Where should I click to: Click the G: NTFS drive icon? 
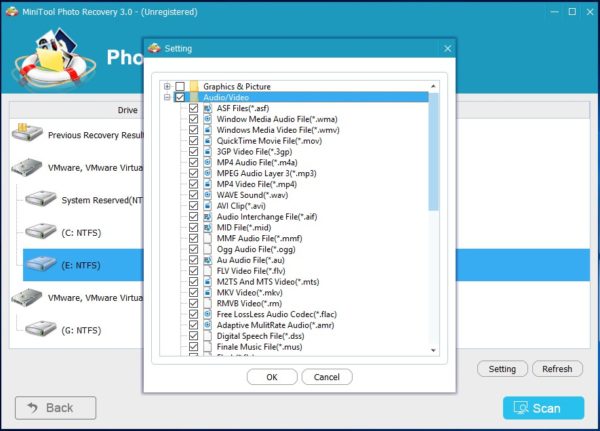pyautogui.click(x=41, y=328)
